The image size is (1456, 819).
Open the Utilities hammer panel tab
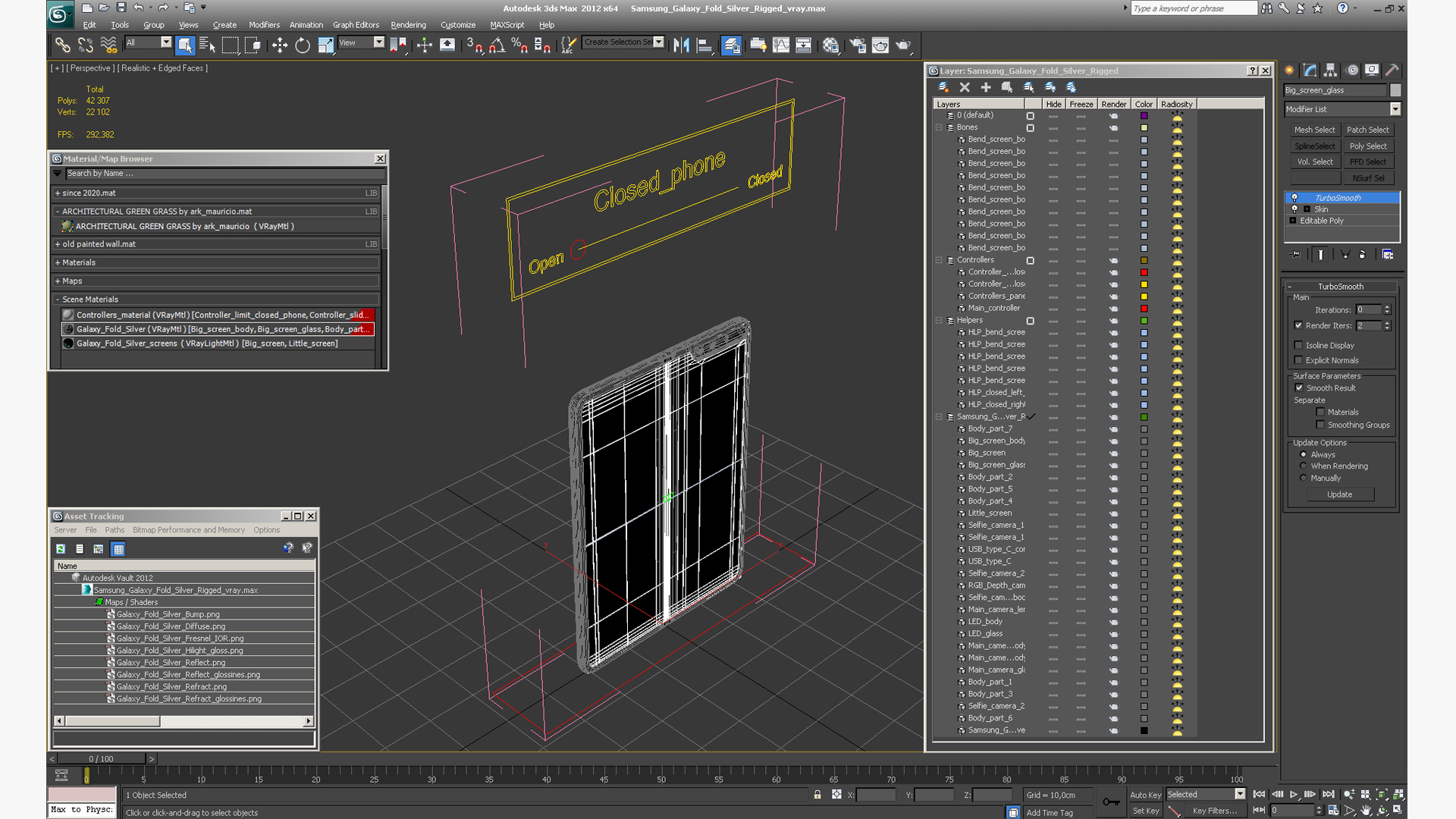click(x=1392, y=71)
